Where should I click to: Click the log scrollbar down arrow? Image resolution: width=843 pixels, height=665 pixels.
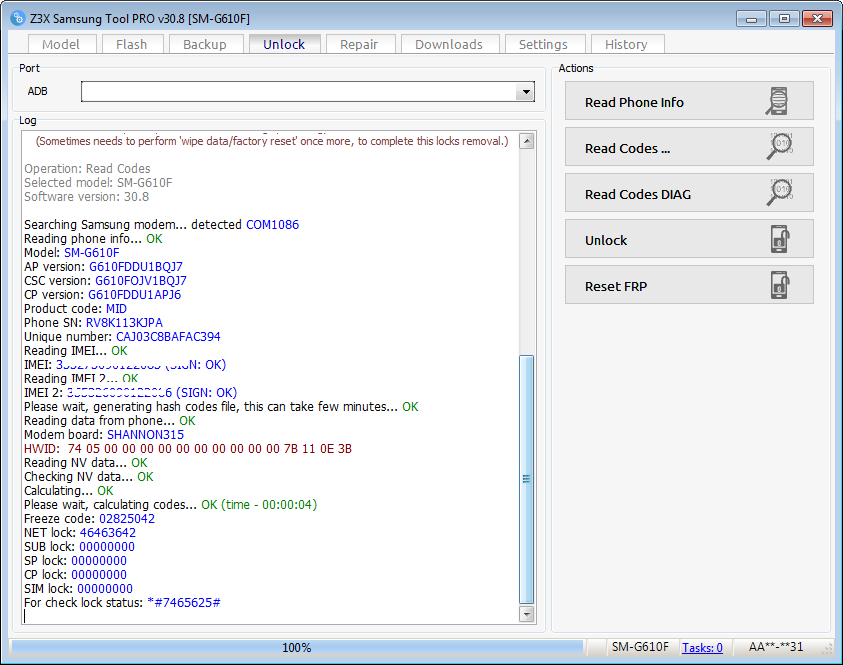pyautogui.click(x=527, y=613)
